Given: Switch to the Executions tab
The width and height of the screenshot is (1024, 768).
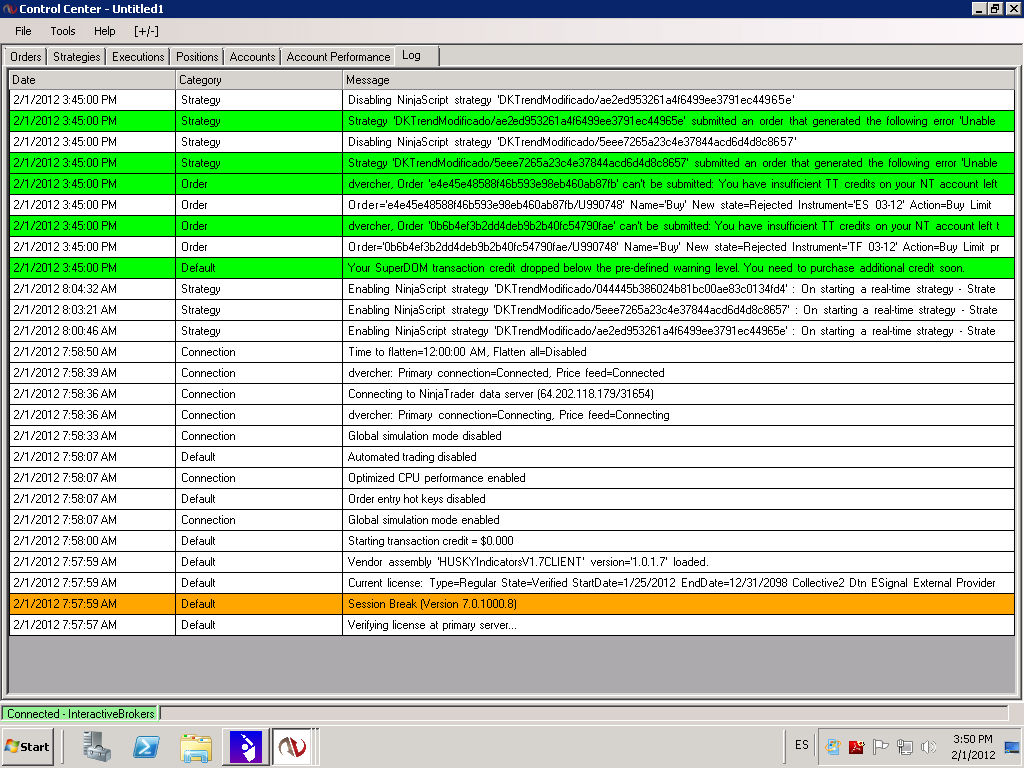Looking at the screenshot, I should coord(138,57).
